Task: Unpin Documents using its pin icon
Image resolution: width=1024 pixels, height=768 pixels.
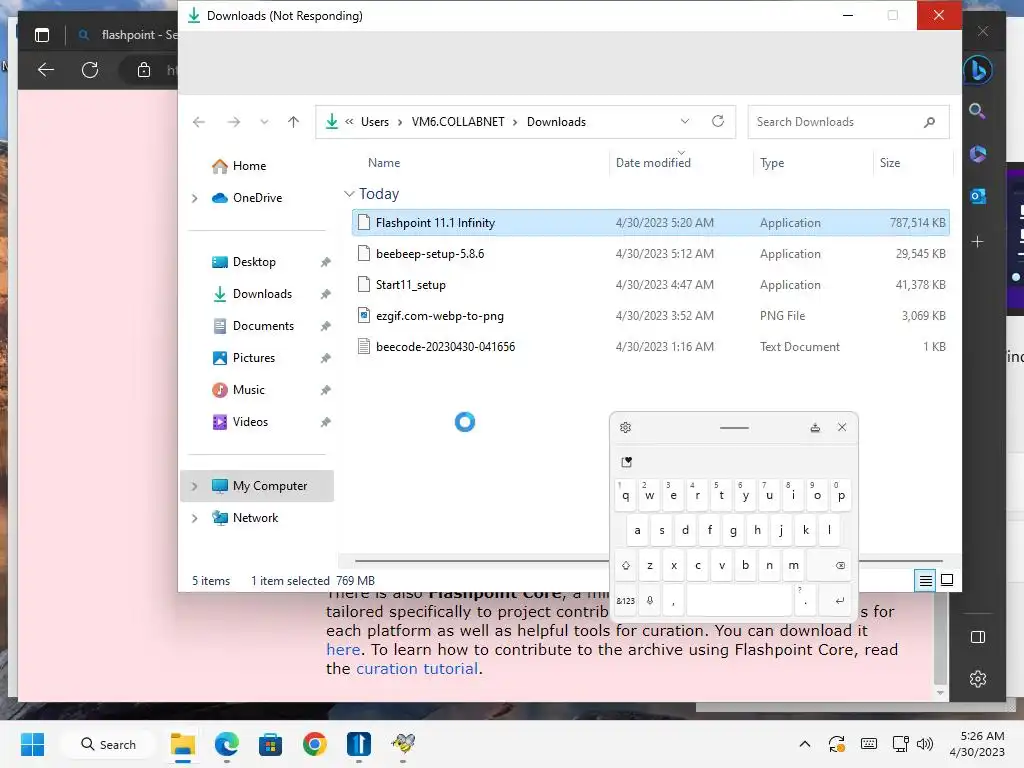Action: tap(325, 327)
